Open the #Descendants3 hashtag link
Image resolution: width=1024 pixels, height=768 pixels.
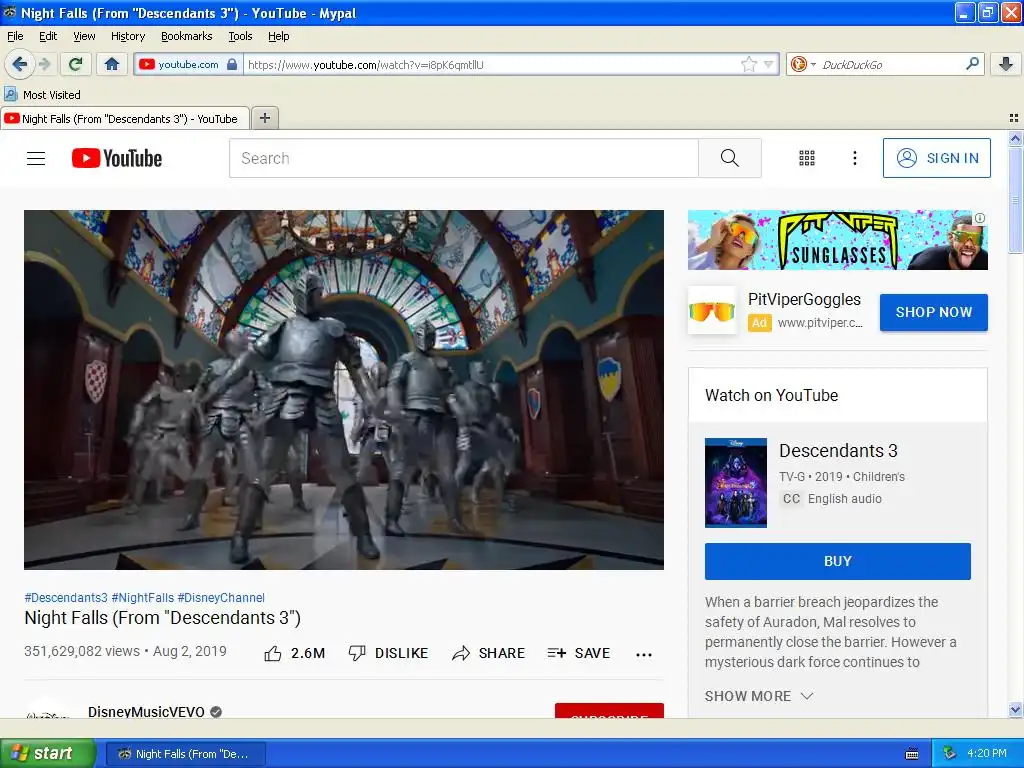(66, 598)
